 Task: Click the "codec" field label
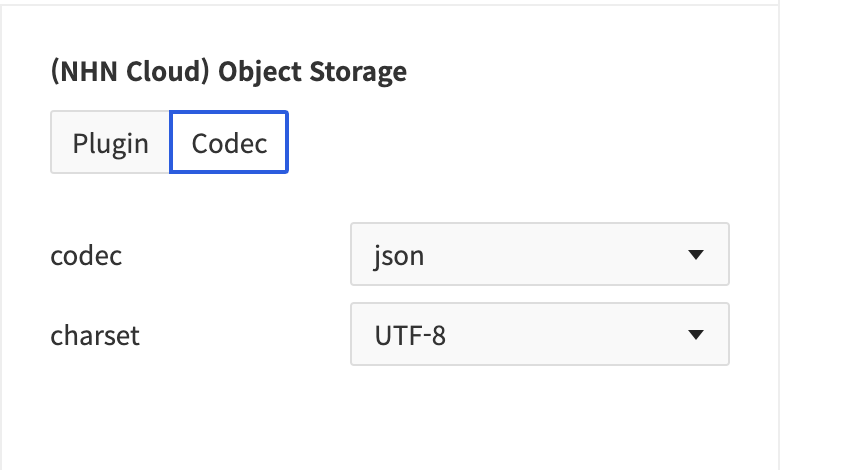click(86, 255)
